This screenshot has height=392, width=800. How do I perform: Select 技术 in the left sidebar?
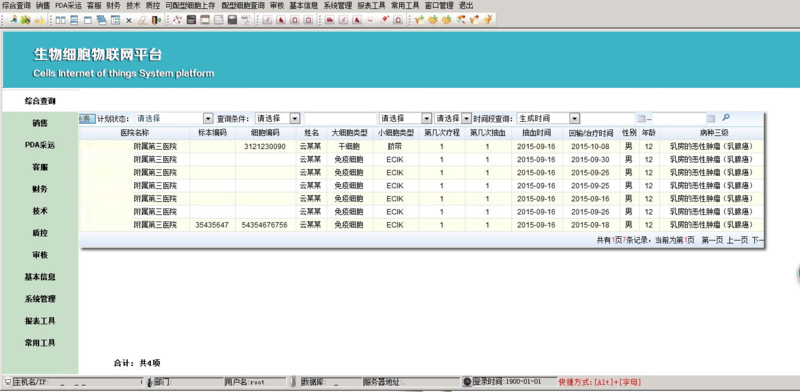click(x=40, y=211)
